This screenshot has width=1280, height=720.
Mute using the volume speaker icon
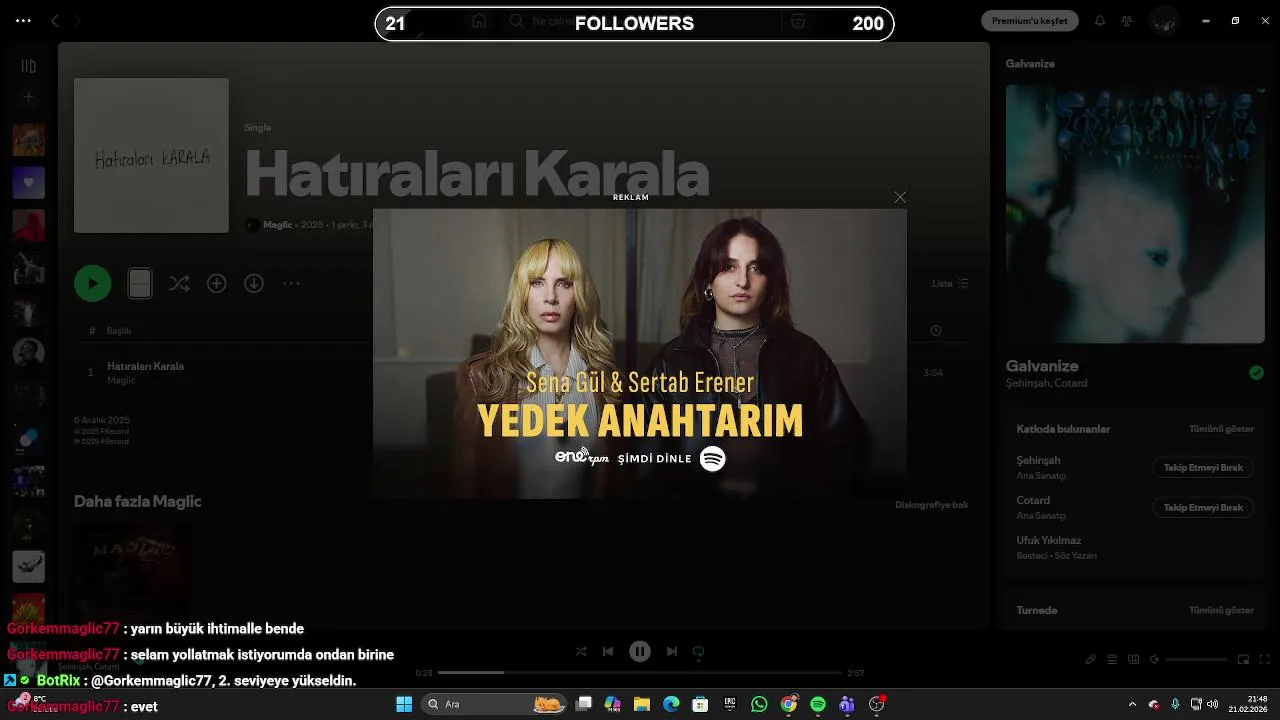1154,660
